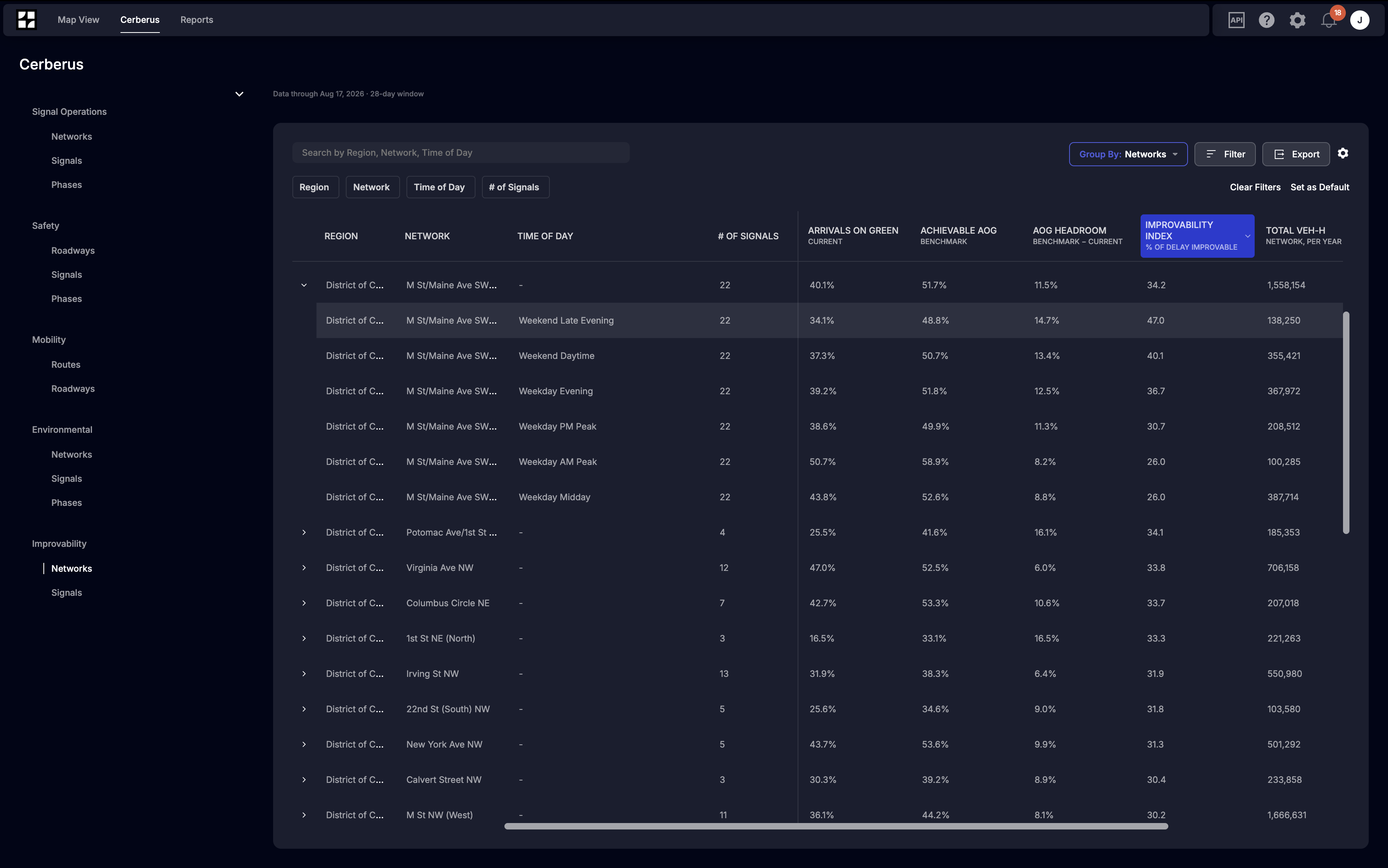The height and width of the screenshot is (868, 1388).
Task: Expand the Irving St NW row
Action: [x=304, y=674]
